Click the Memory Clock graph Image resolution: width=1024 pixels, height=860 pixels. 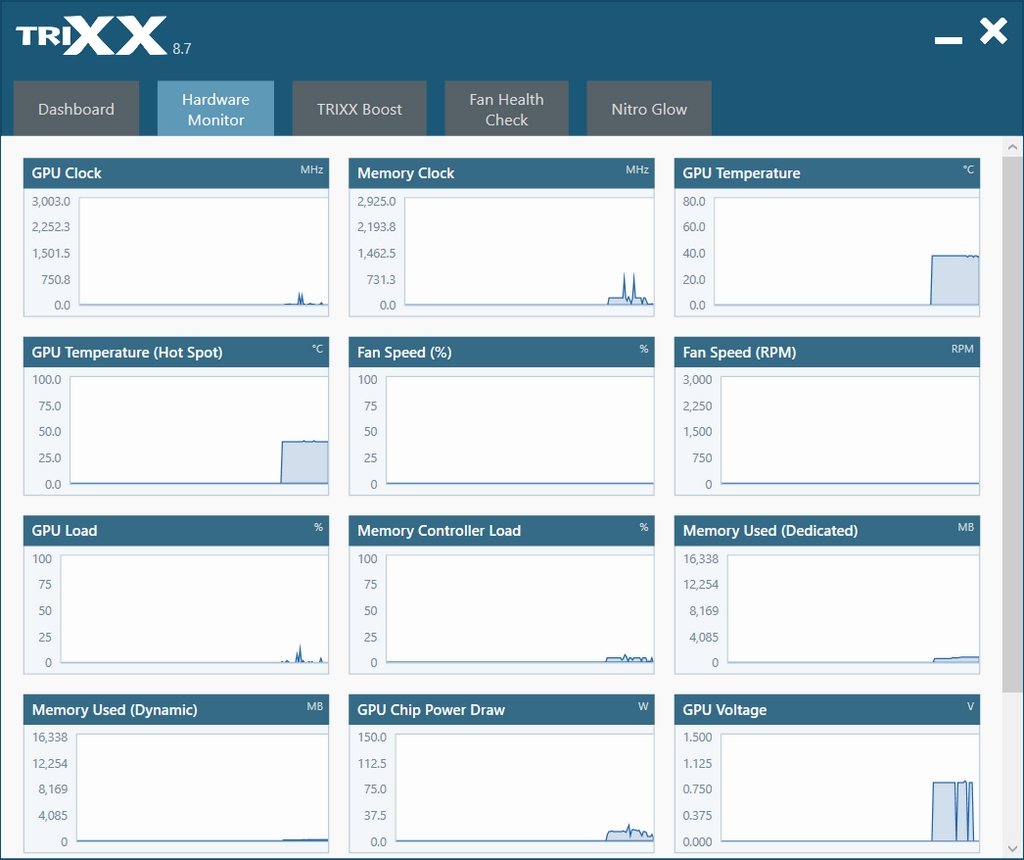tap(529, 251)
